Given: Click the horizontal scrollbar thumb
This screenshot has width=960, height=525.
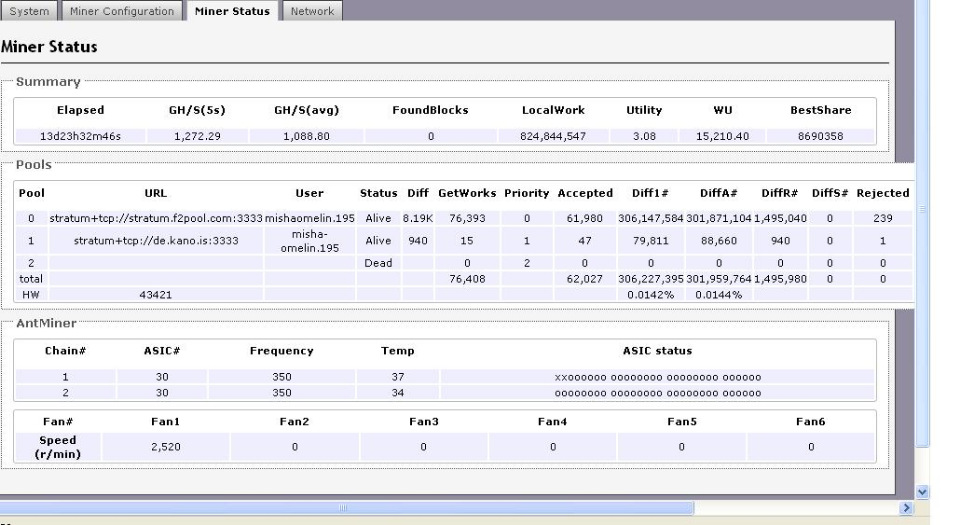Looking at the screenshot, I should (x=346, y=509).
